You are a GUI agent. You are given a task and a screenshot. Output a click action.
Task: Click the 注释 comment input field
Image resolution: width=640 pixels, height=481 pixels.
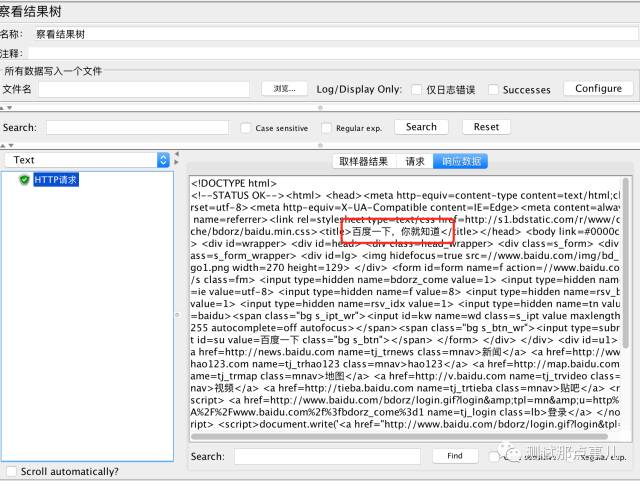click(x=333, y=53)
